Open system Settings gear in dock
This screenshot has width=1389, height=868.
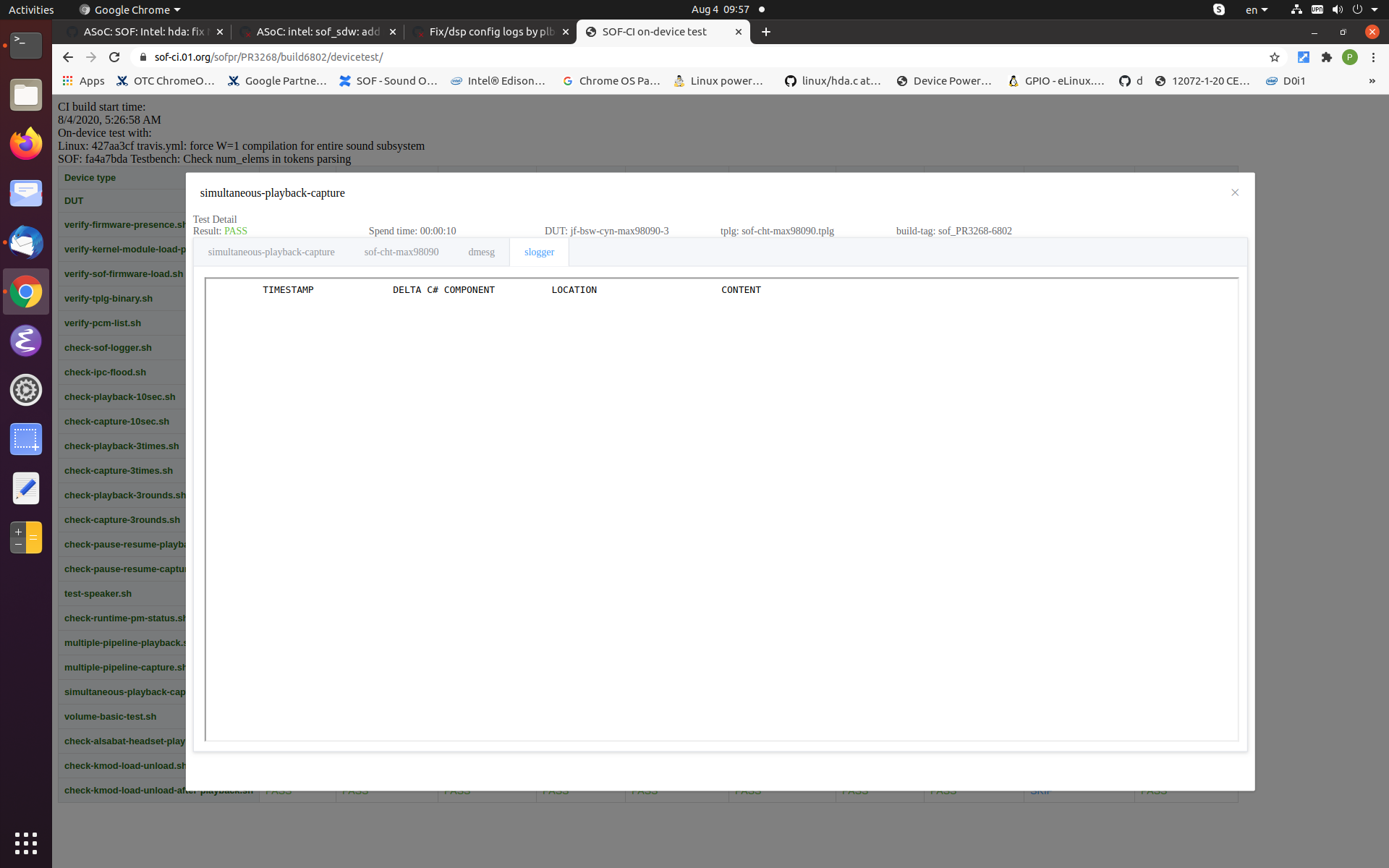(26, 390)
